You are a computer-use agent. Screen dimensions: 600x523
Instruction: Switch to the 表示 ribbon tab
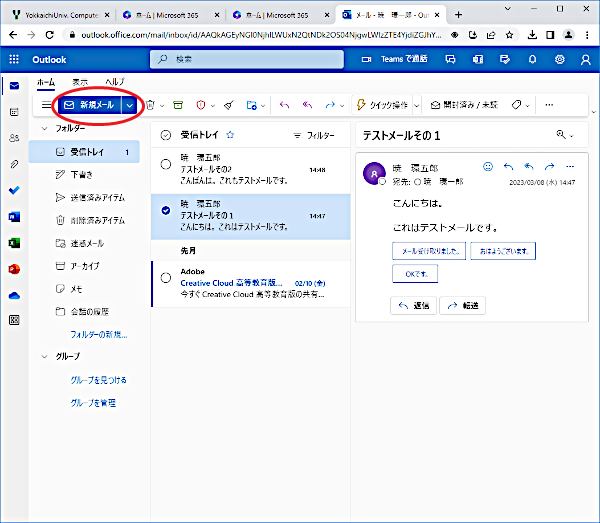[x=80, y=81]
